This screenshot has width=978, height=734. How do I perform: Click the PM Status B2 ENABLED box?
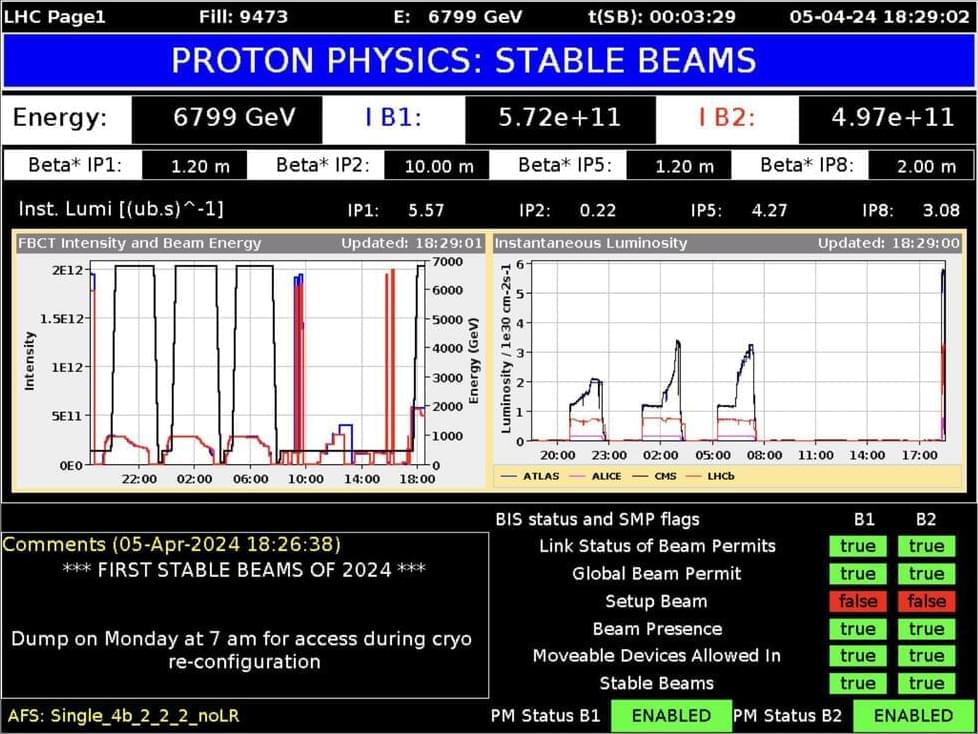click(913, 715)
